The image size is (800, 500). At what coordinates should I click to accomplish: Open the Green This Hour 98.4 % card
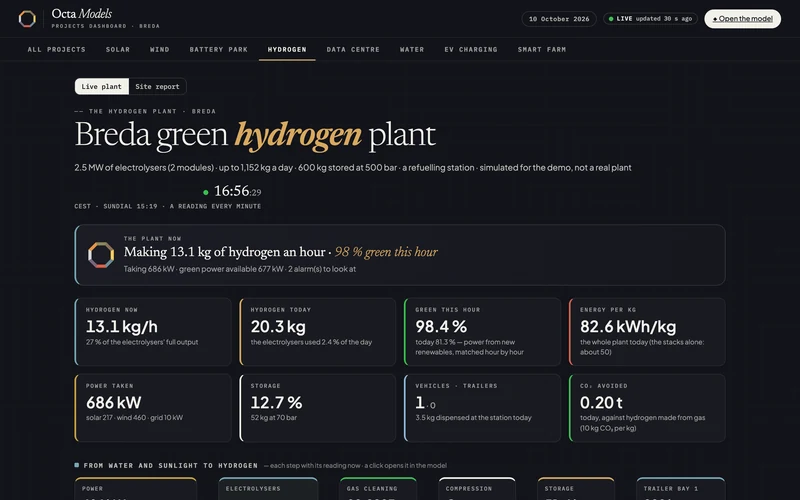482,332
